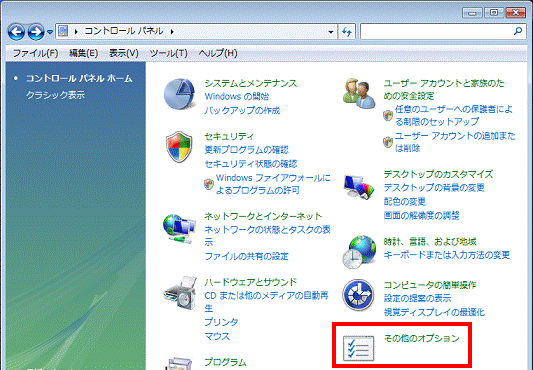Open キーボードまたは入力方法の変更 link
This screenshot has height=370, width=533.
point(447,255)
